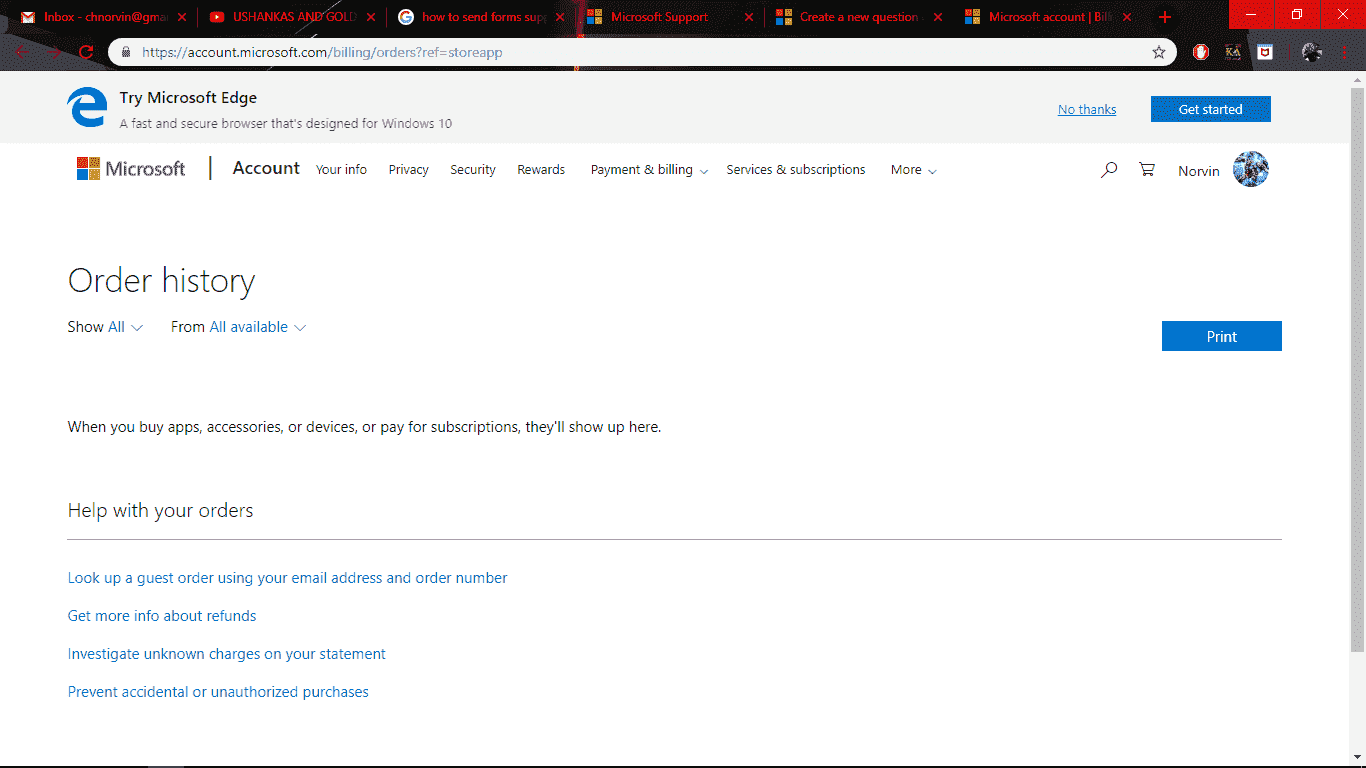Screen dimensions: 1366x768
Task: Open a new tab with plus icon
Action: (1165, 17)
